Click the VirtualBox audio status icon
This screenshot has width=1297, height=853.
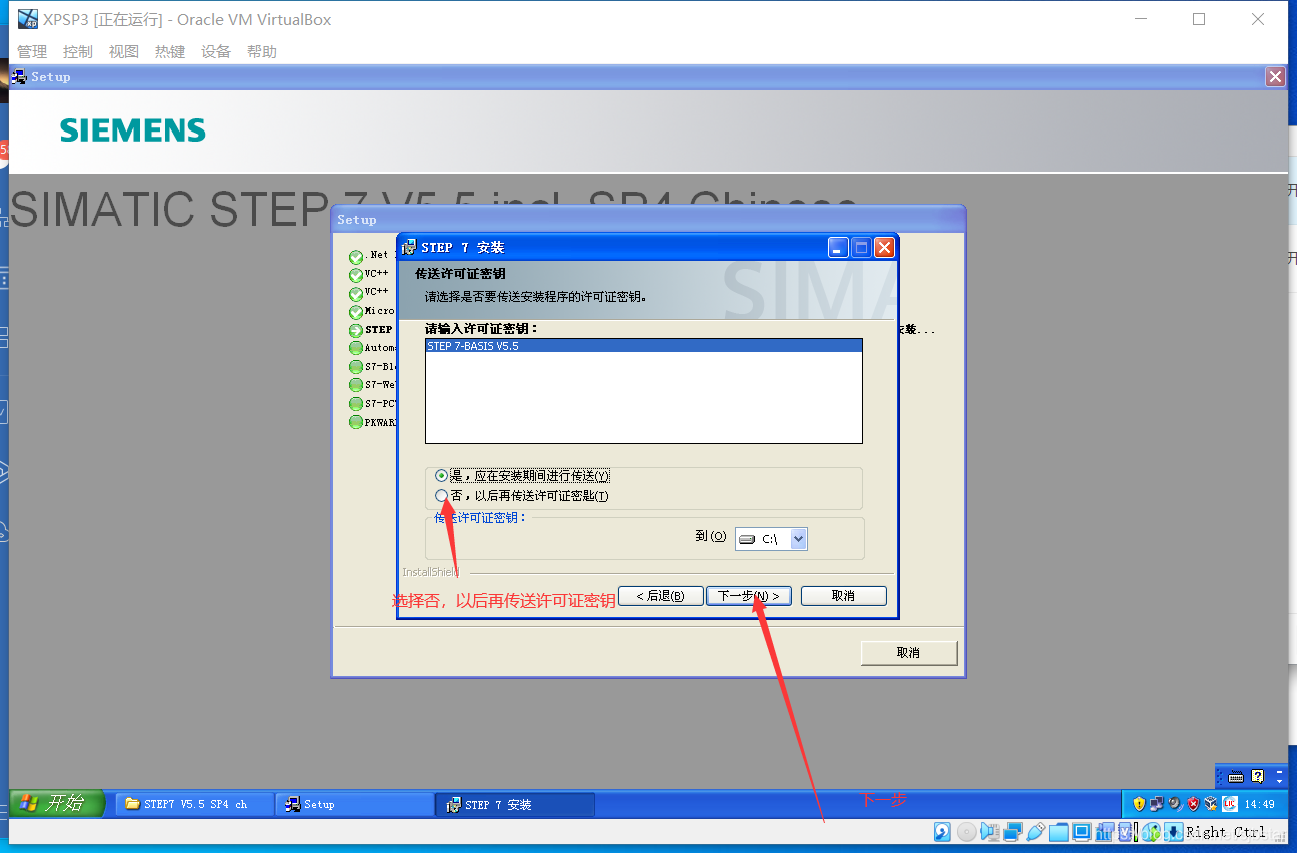click(990, 832)
